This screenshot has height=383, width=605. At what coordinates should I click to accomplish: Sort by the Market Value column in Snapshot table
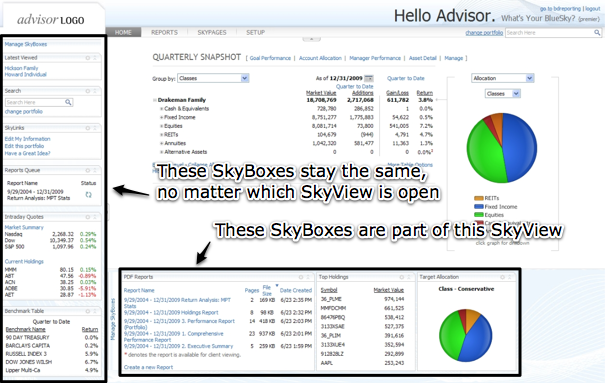pos(321,93)
